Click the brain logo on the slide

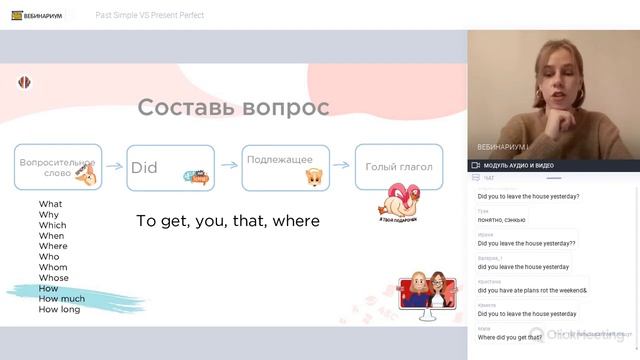24,82
